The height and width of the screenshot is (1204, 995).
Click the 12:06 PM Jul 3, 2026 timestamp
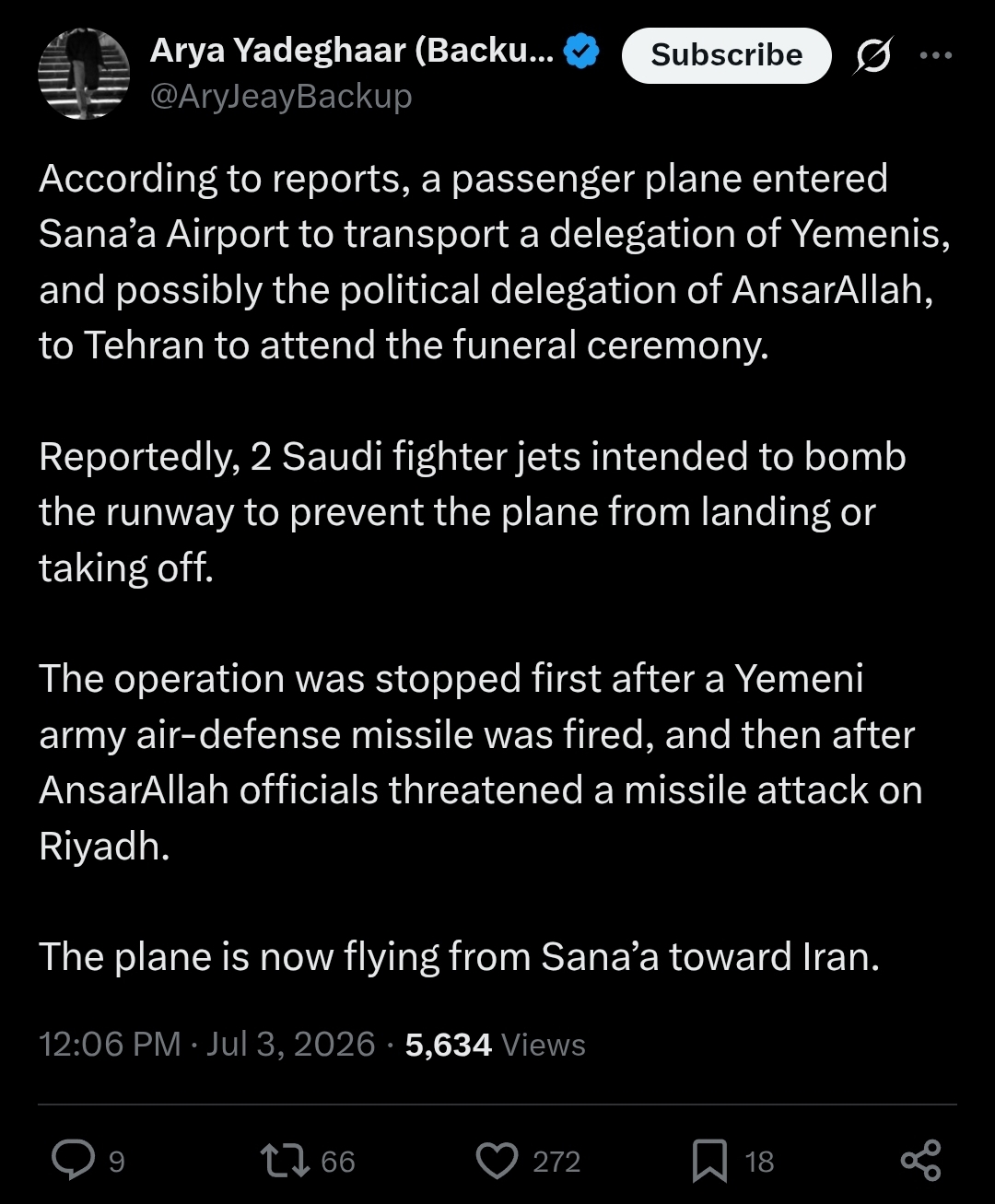click(207, 1045)
